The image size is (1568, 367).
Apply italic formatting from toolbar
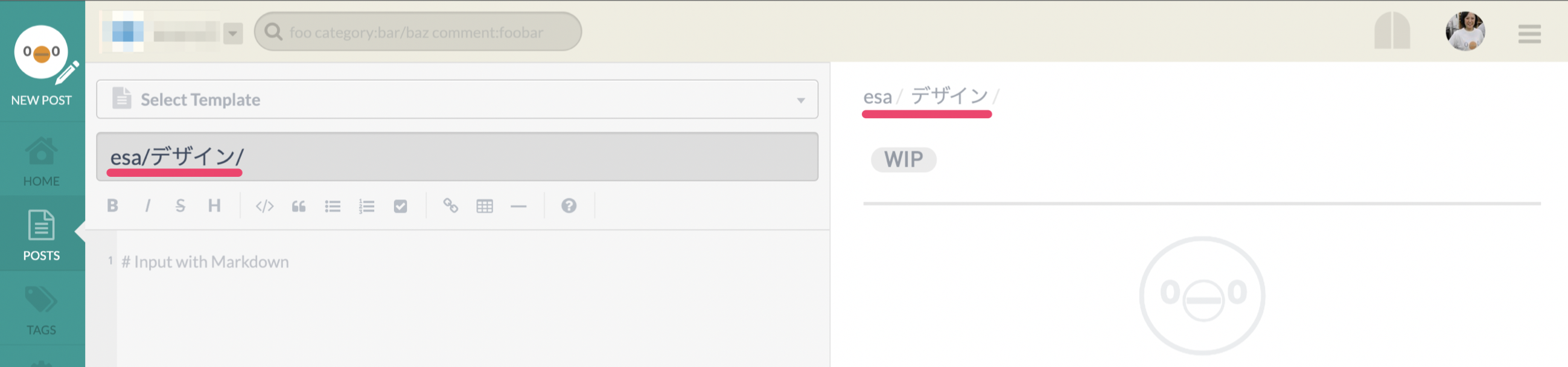(x=147, y=206)
